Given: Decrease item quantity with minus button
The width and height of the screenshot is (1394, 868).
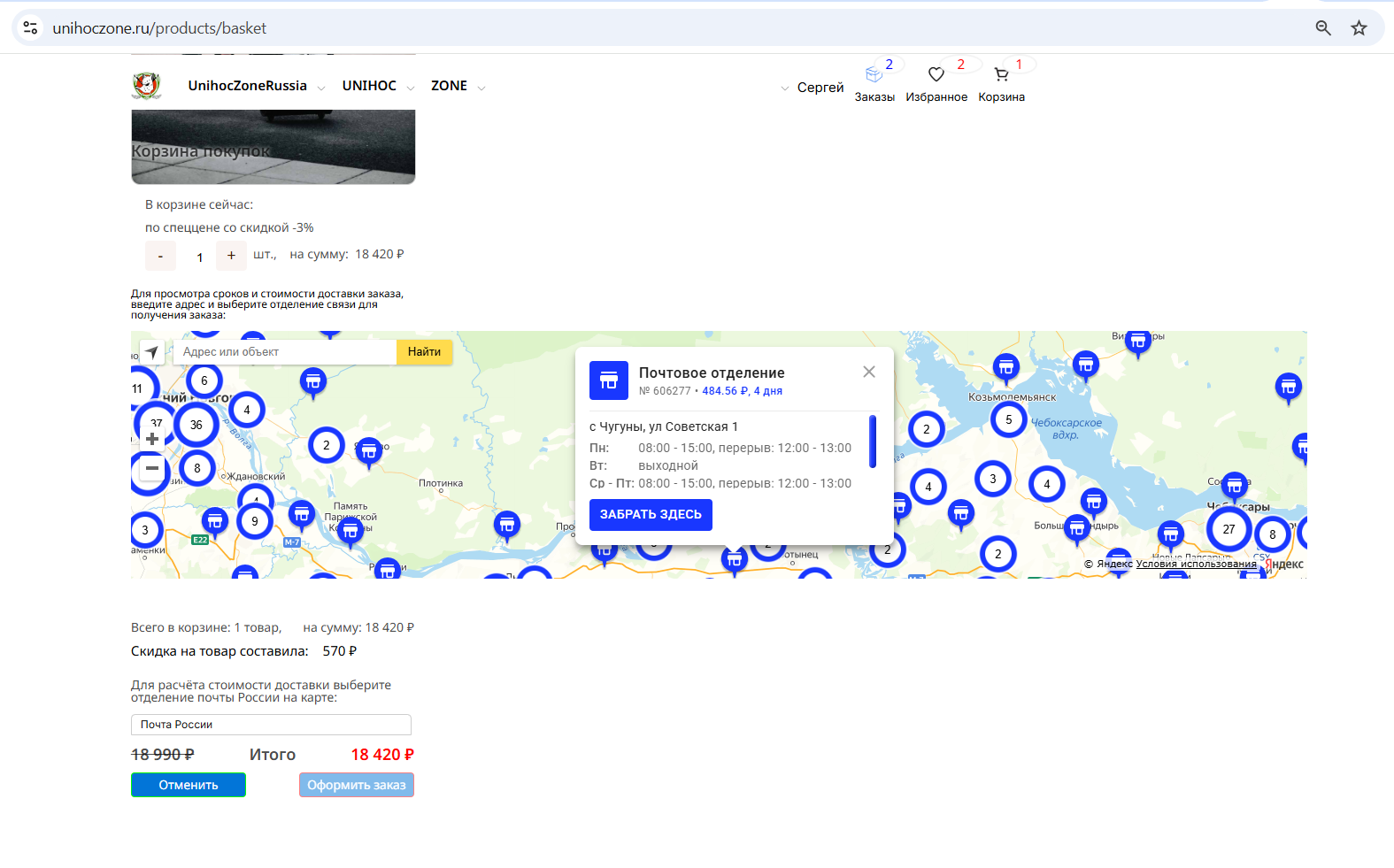Looking at the screenshot, I should pos(160,256).
